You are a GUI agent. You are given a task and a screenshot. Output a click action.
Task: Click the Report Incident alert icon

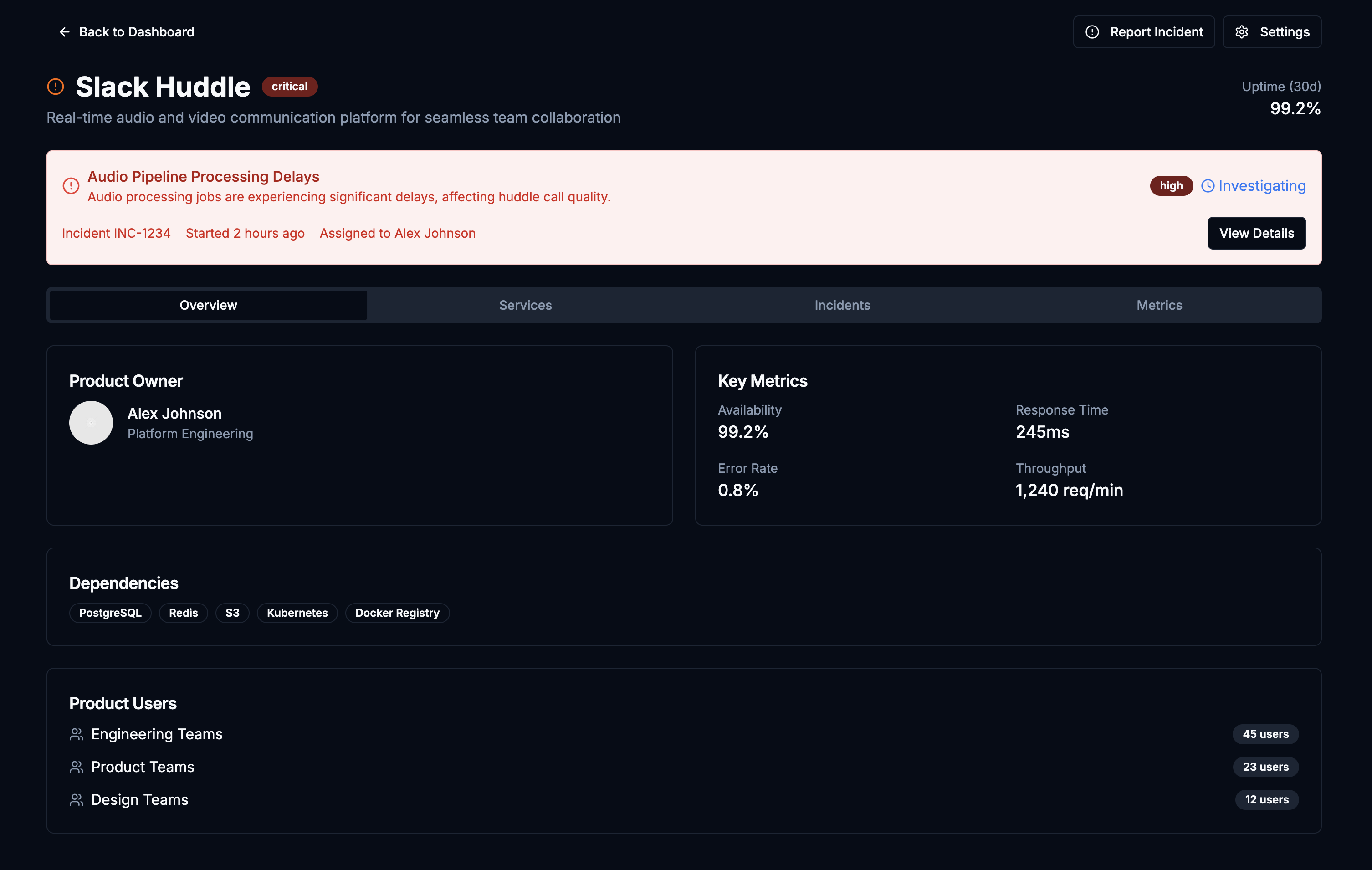[1092, 32]
